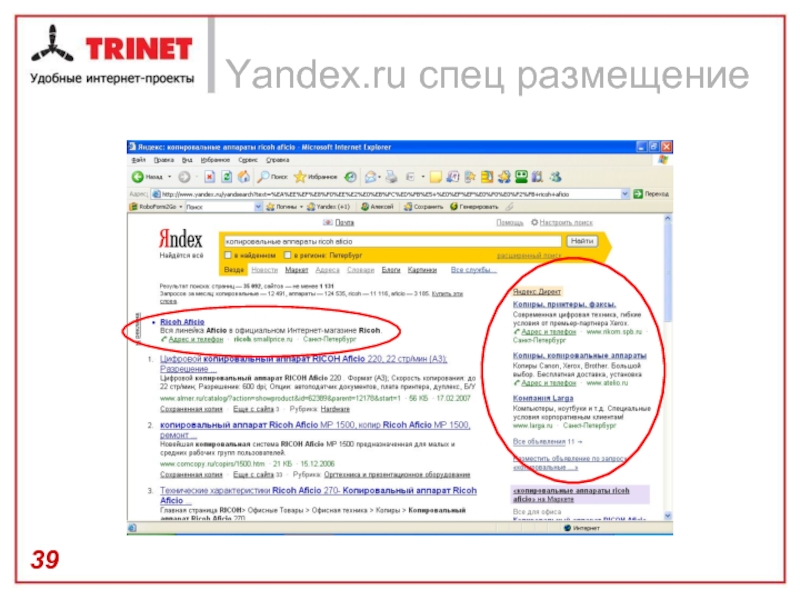Switch to the Маркет search tab
This screenshot has width=800, height=600.
point(296,270)
